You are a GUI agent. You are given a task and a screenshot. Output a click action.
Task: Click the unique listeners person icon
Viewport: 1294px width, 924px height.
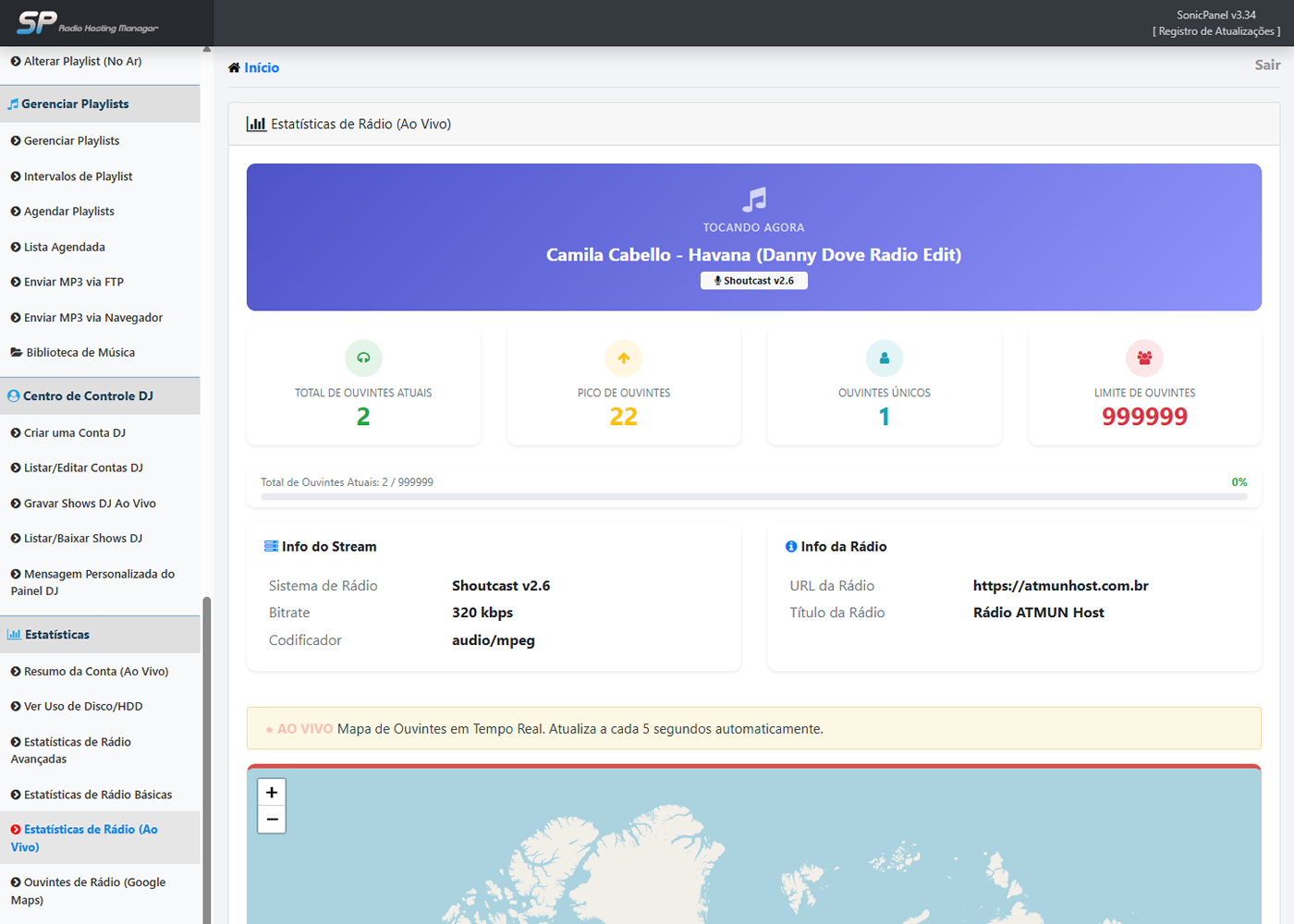point(885,358)
